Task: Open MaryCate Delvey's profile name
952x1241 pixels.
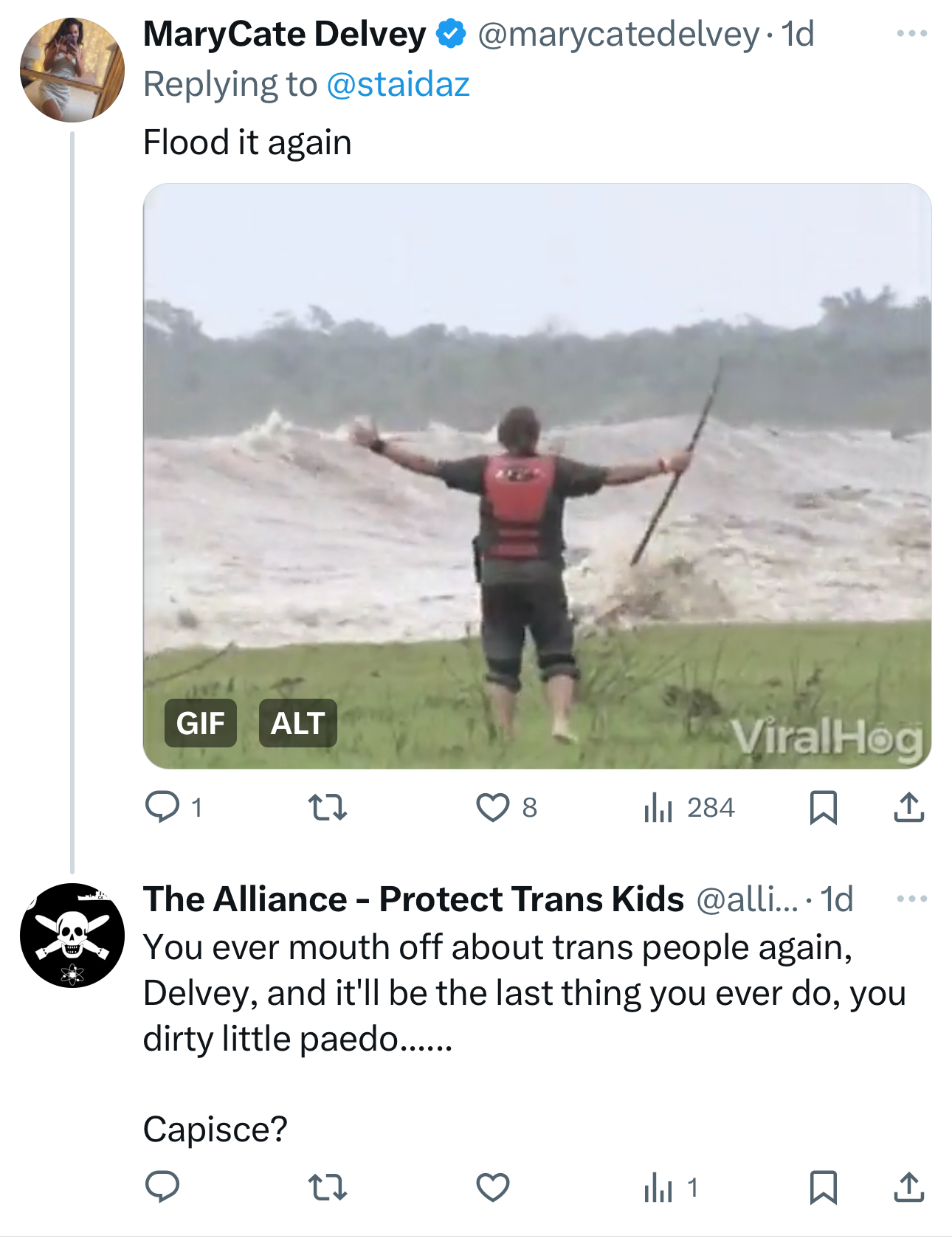Action: coord(284,34)
